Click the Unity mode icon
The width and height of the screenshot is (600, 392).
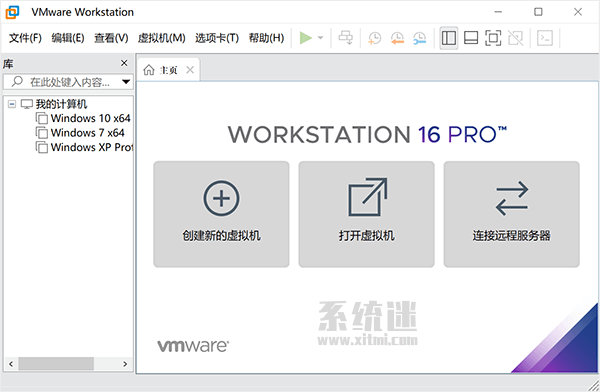(x=515, y=38)
